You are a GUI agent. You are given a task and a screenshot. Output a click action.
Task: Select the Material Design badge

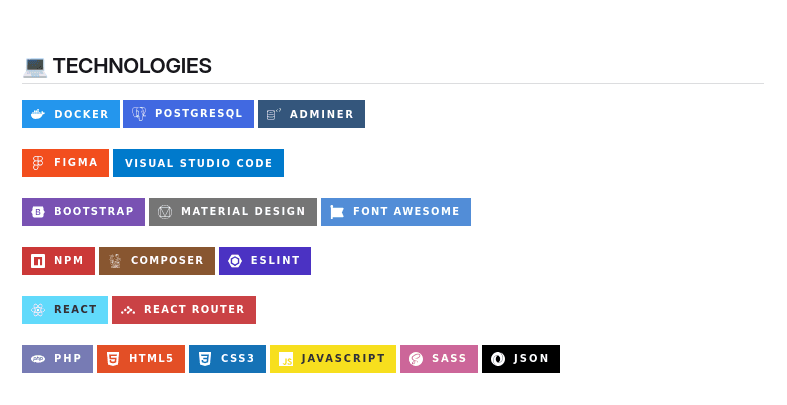click(x=233, y=212)
